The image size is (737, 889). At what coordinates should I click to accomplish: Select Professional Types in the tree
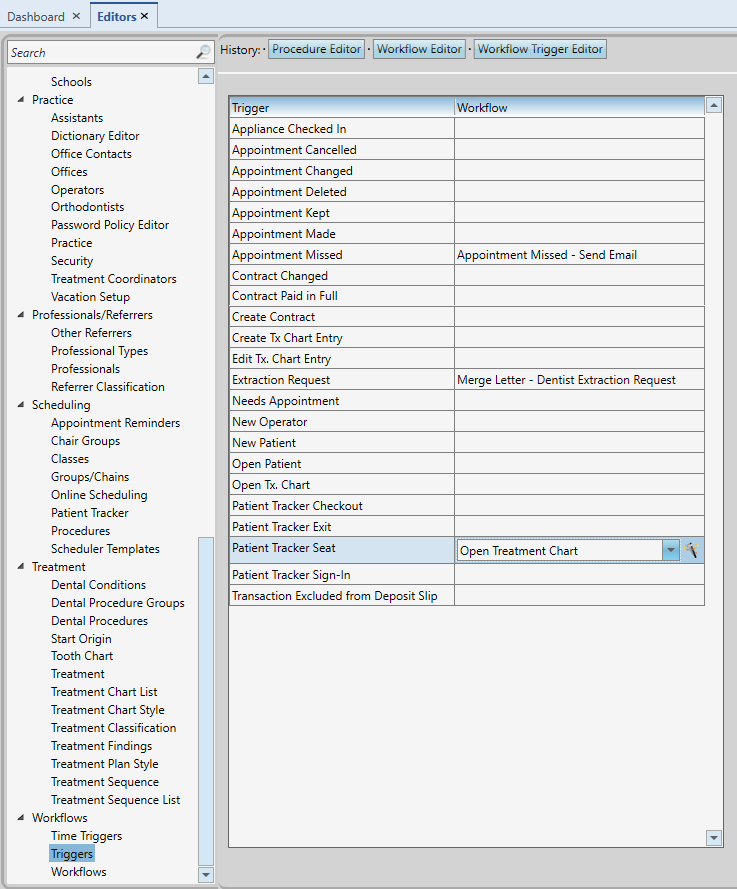click(x=99, y=351)
